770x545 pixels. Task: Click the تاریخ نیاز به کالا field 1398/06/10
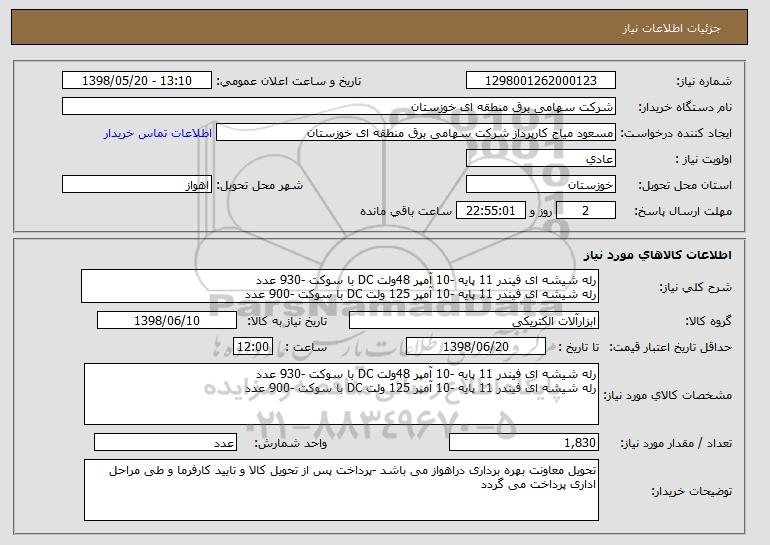[x=167, y=321]
